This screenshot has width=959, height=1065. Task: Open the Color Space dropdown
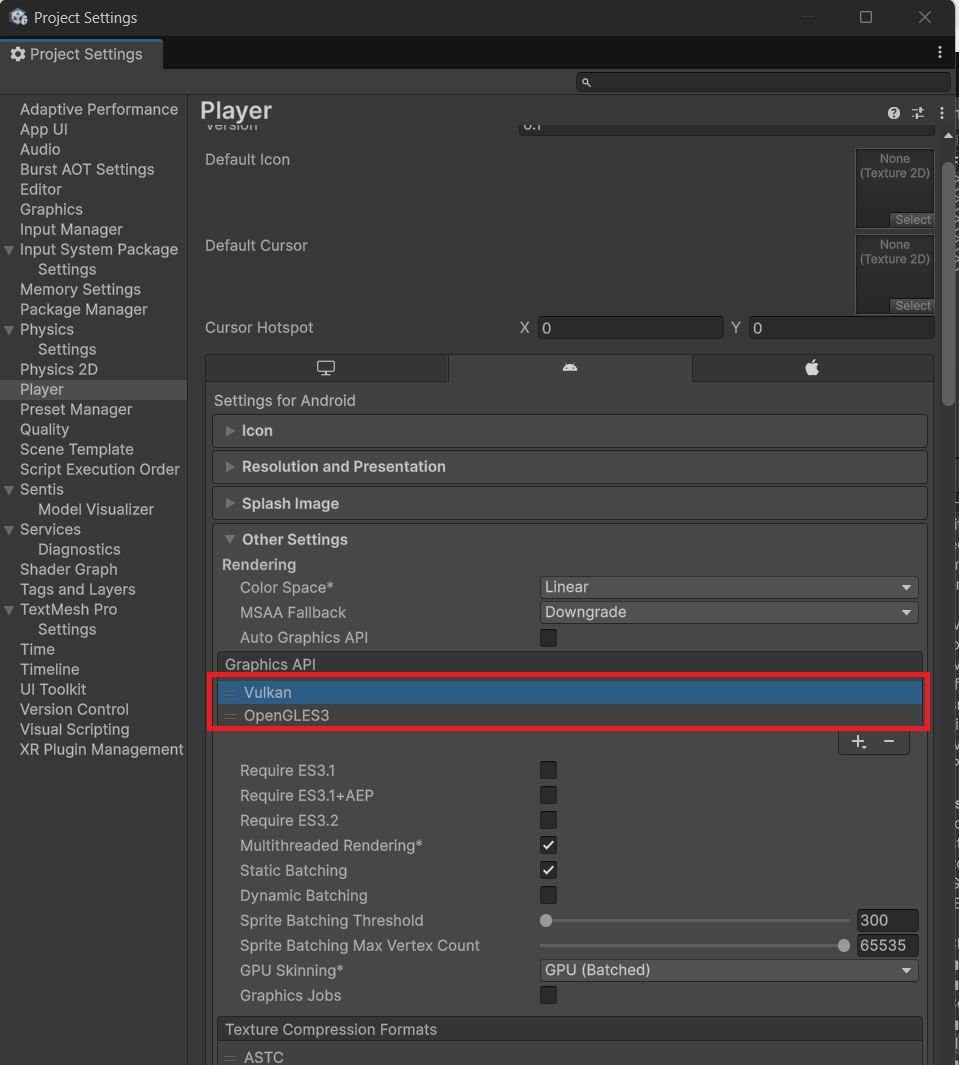[x=728, y=588]
